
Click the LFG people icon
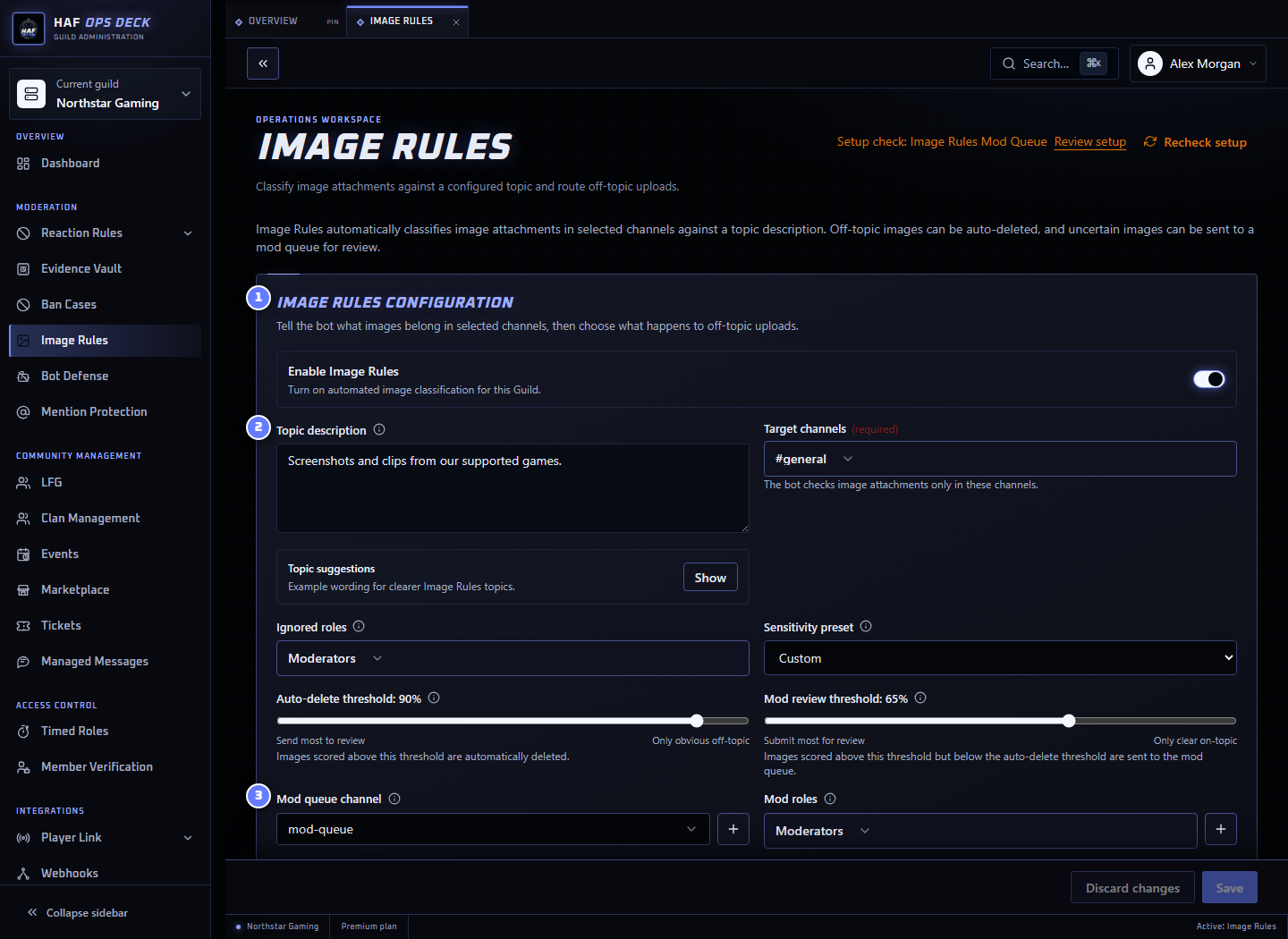coord(23,483)
